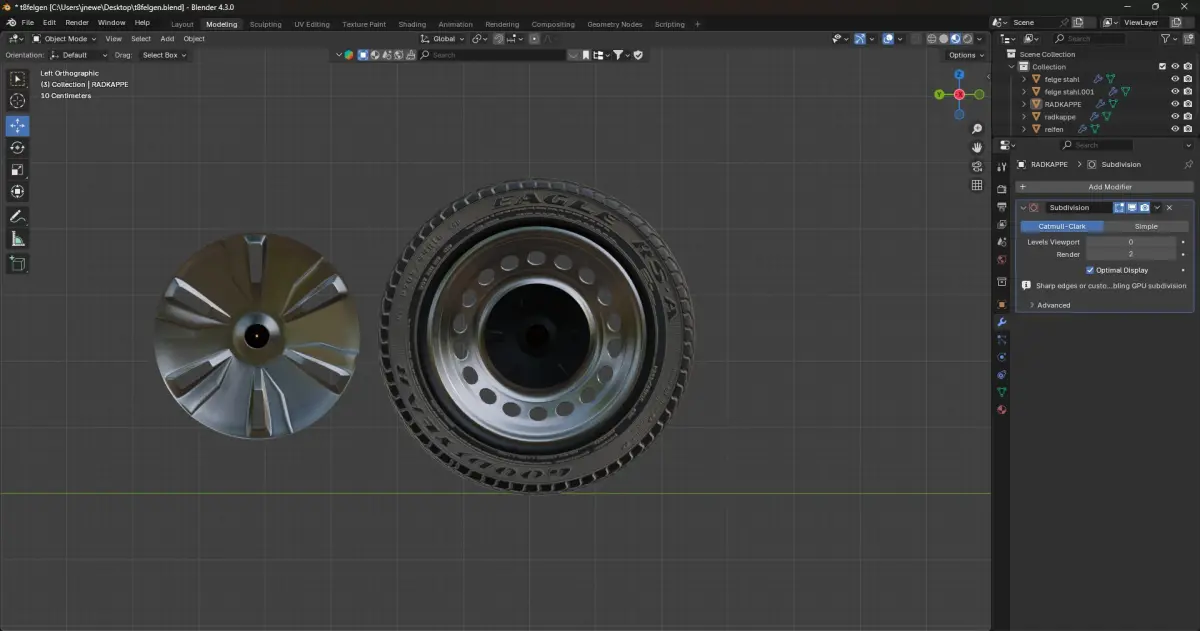
Task: Select the Scale tool
Action: point(18,170)
